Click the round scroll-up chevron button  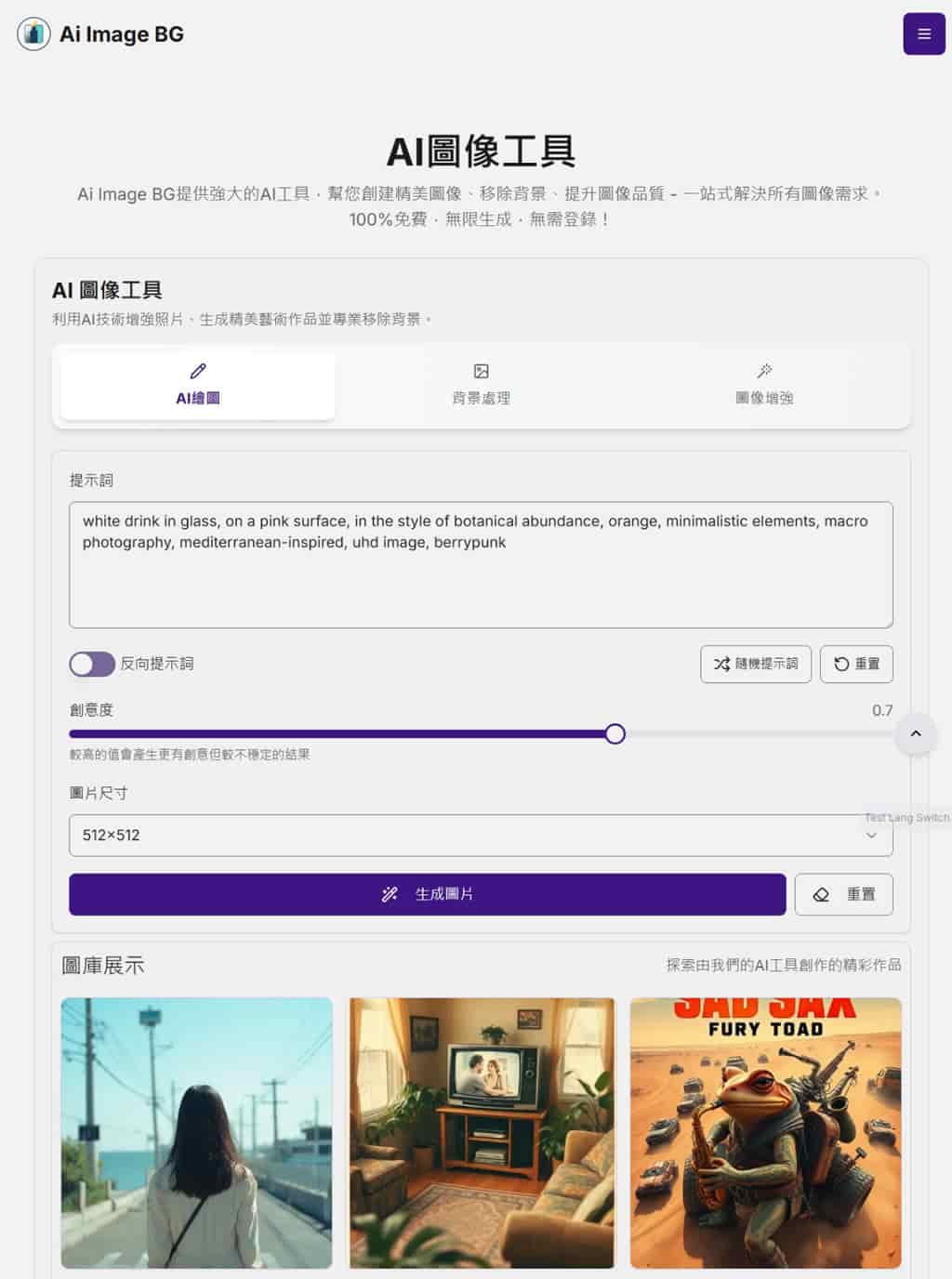916,733
